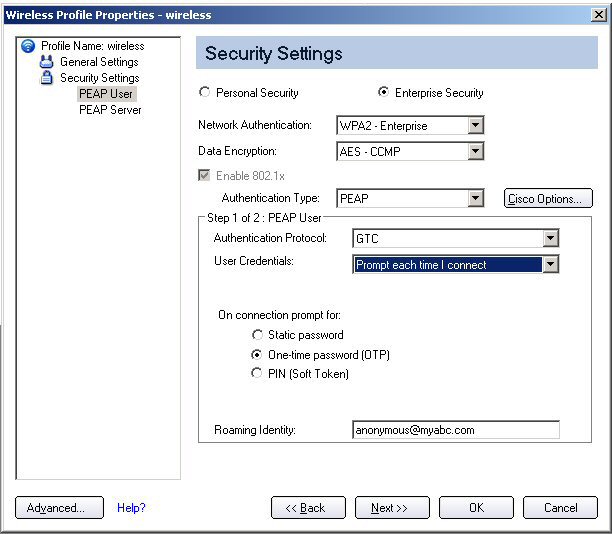Click the Security Settings padlock icon
Image resolution: width=612 pixels, height=534 pixels.
pyautogui.click(x=46, y=78)
